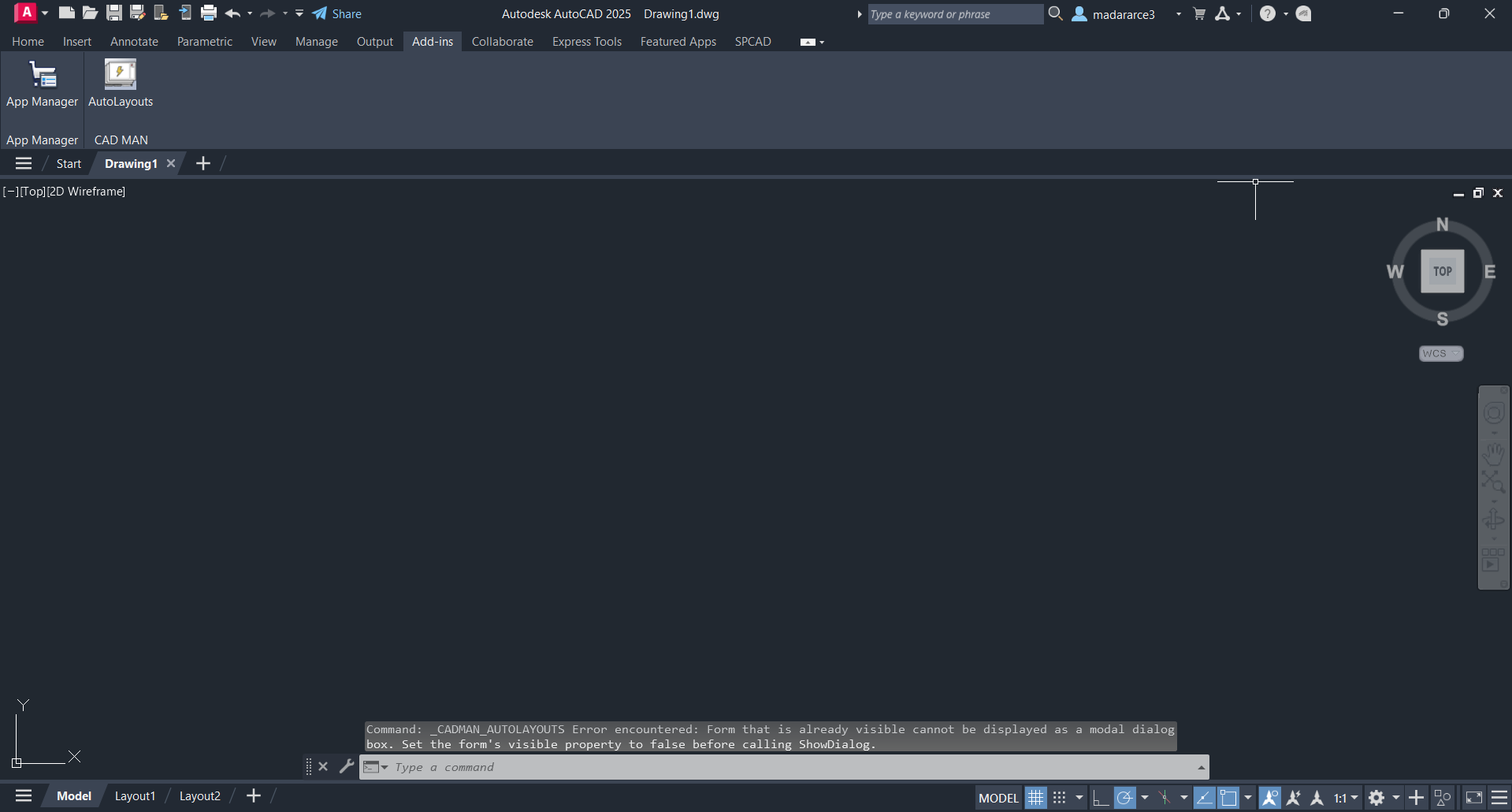Expand recent commands dropdown in command line
Screen dimensions: 1512x812
(x=376, y=766)
